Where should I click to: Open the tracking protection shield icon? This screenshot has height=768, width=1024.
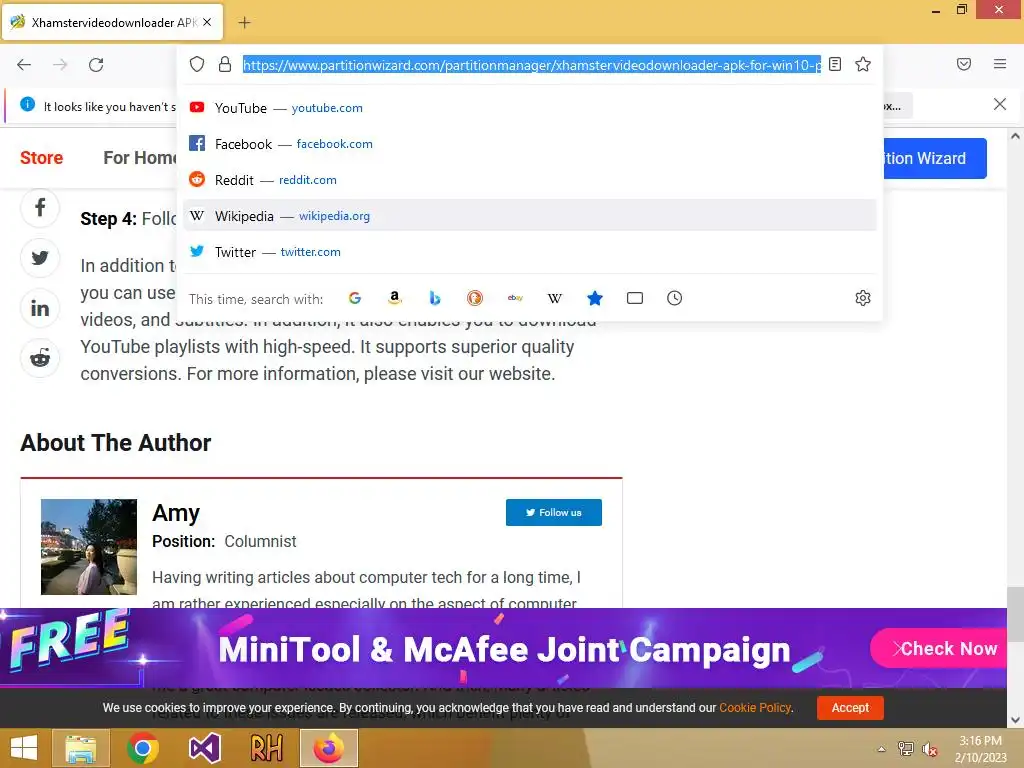coord(197,64)
